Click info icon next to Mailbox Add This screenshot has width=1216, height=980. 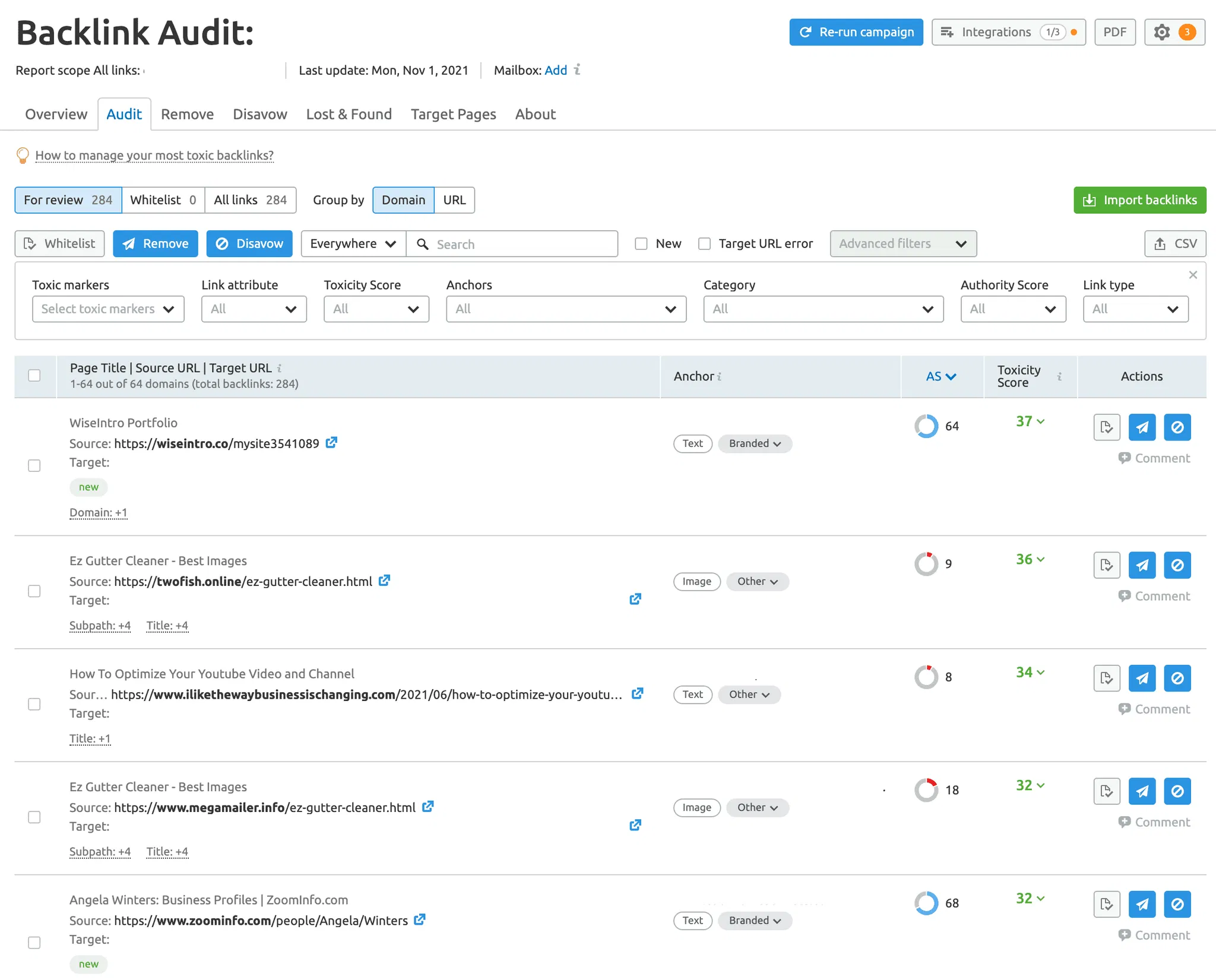577,70
